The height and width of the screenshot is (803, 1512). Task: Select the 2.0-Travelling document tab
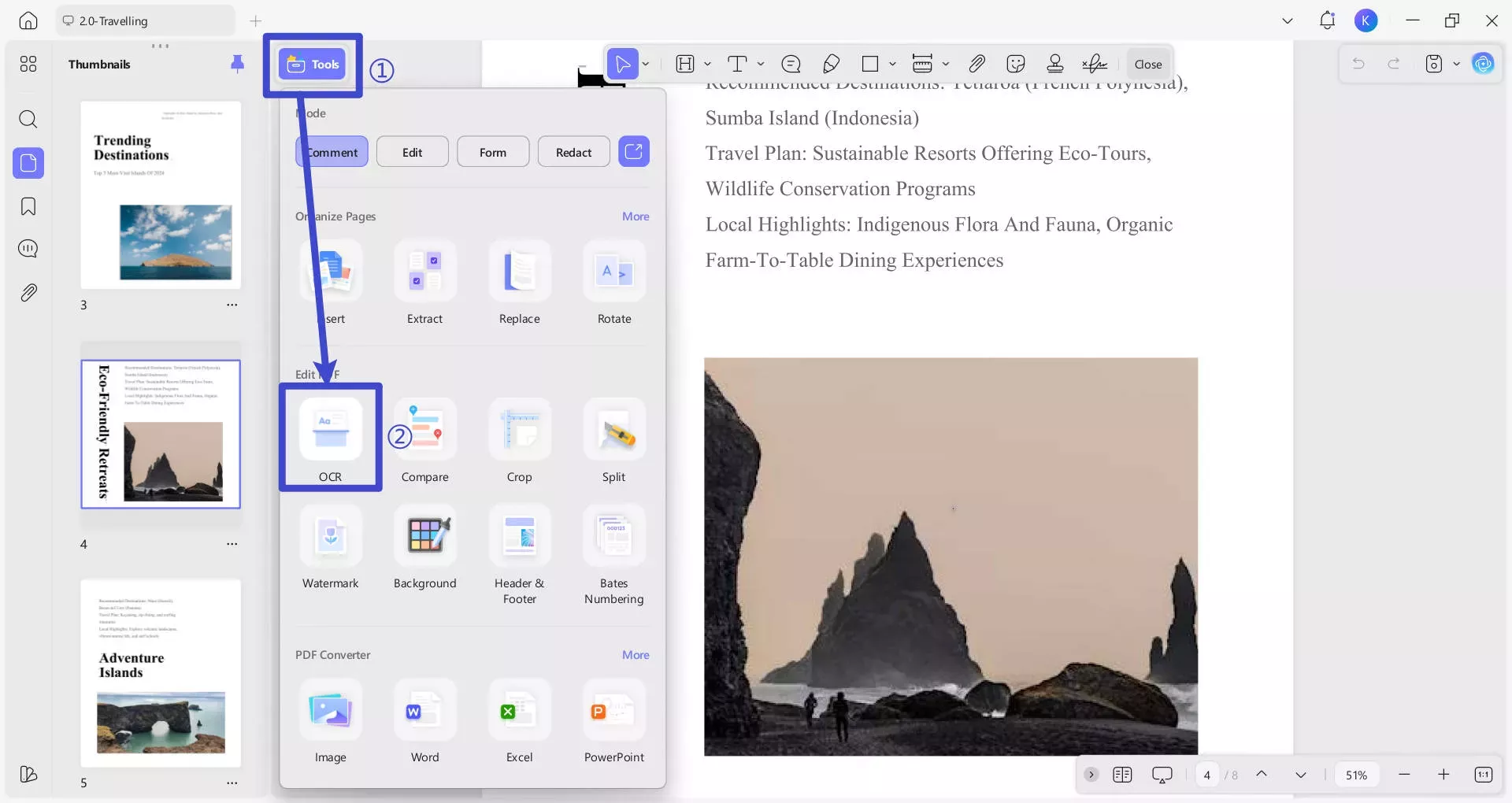[144, 21]
